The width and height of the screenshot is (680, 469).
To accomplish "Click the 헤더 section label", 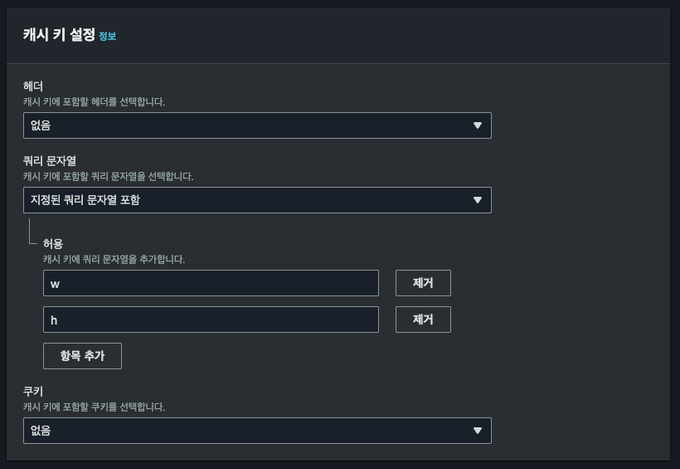I will pos(34,88).
